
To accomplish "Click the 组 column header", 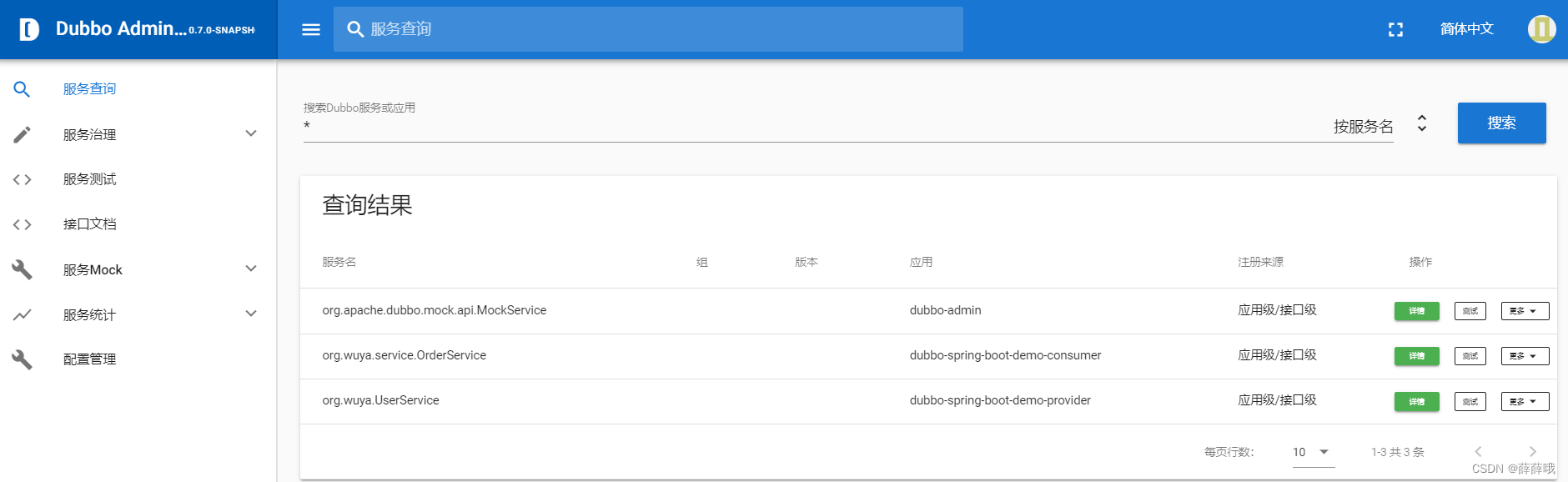I will (x=702, y=262).
